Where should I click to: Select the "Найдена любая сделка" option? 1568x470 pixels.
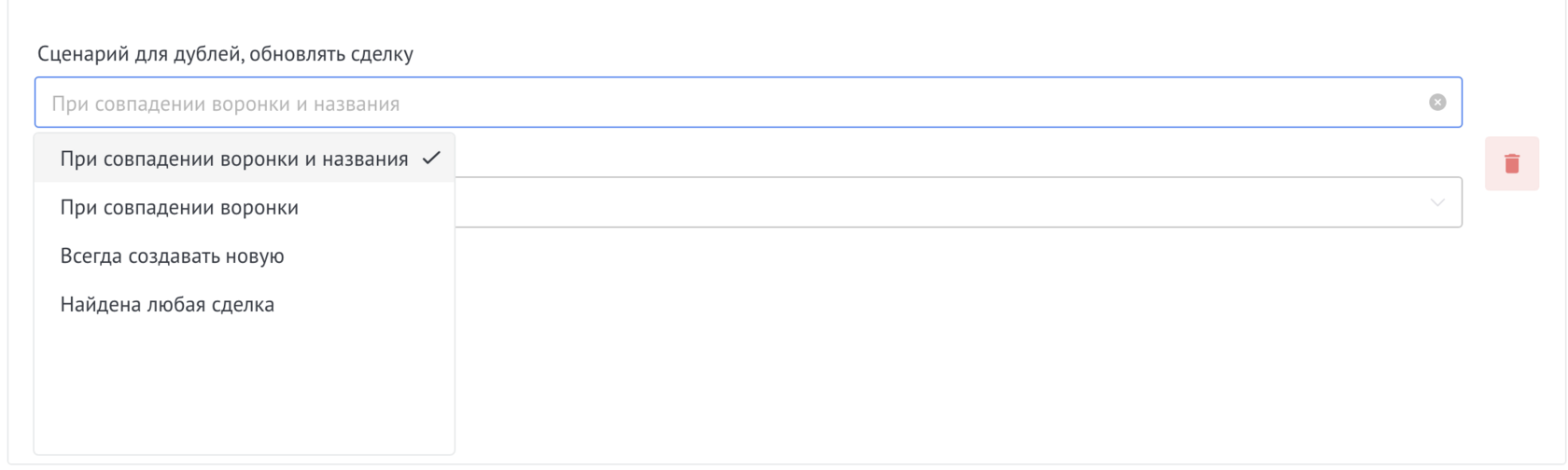pos(167,305)
